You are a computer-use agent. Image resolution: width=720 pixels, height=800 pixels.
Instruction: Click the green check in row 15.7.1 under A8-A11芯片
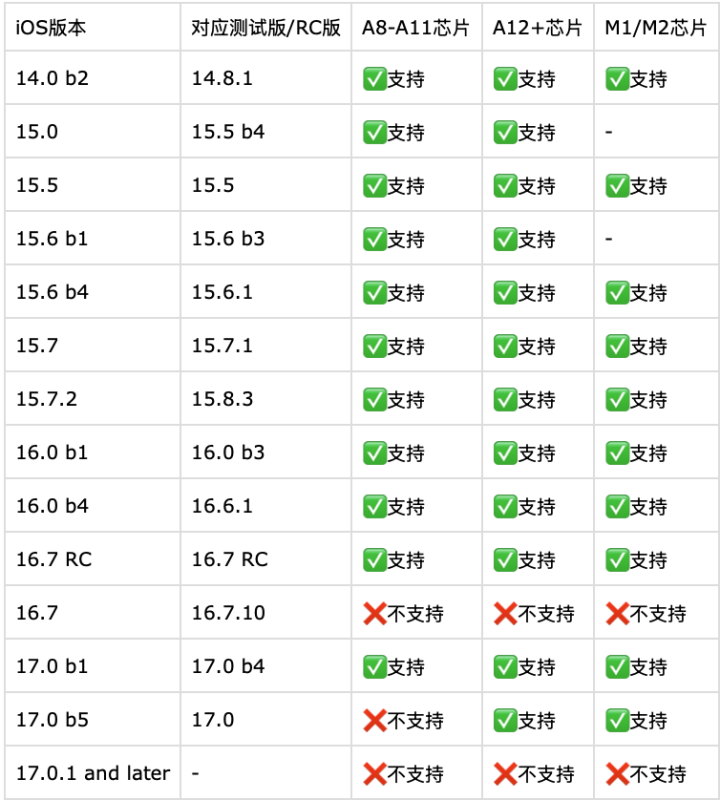coord(375,346)
